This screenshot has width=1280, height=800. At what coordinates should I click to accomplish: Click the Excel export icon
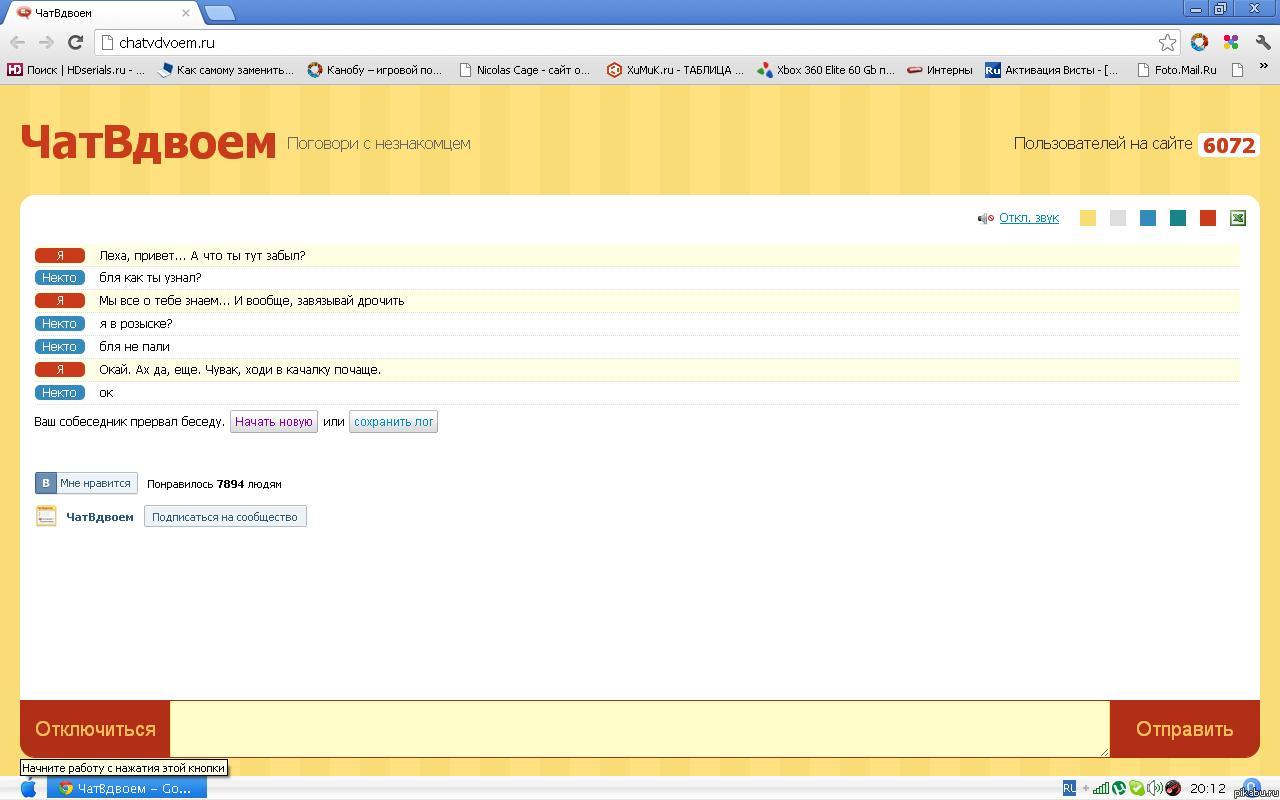tap(1237, 218)
